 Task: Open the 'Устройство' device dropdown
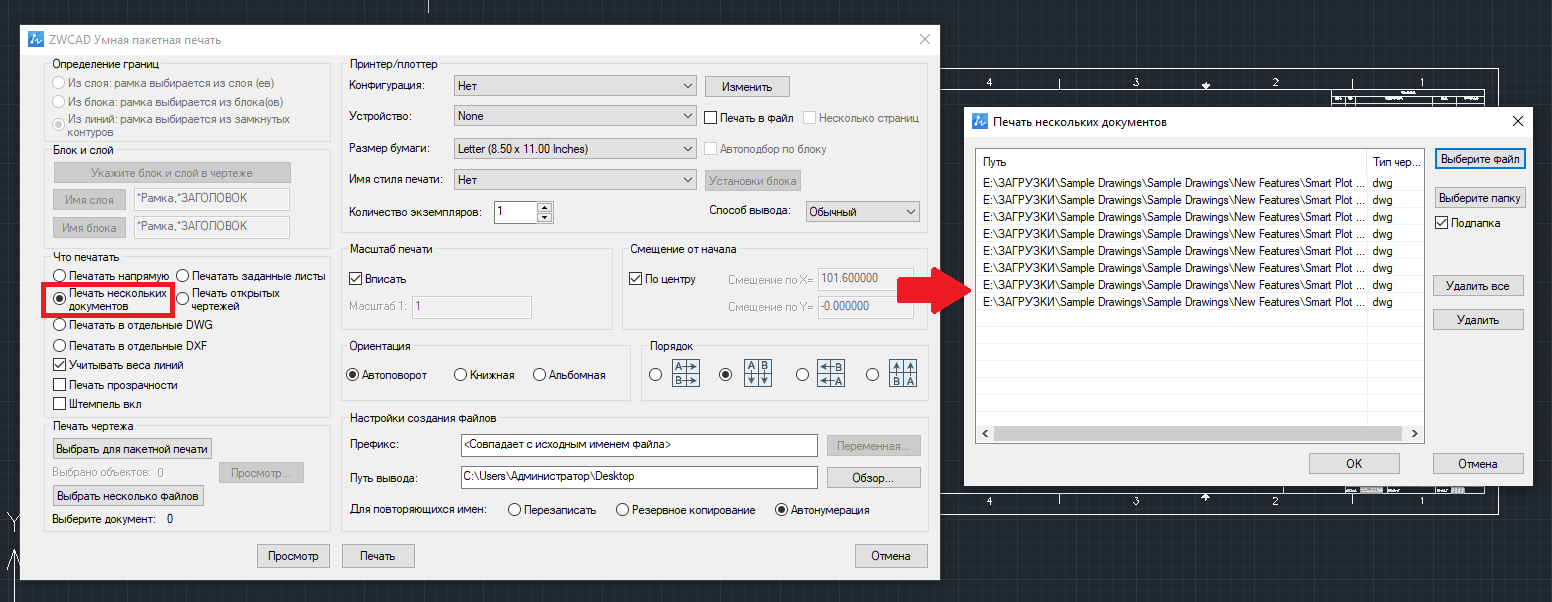tap(575, 117)
